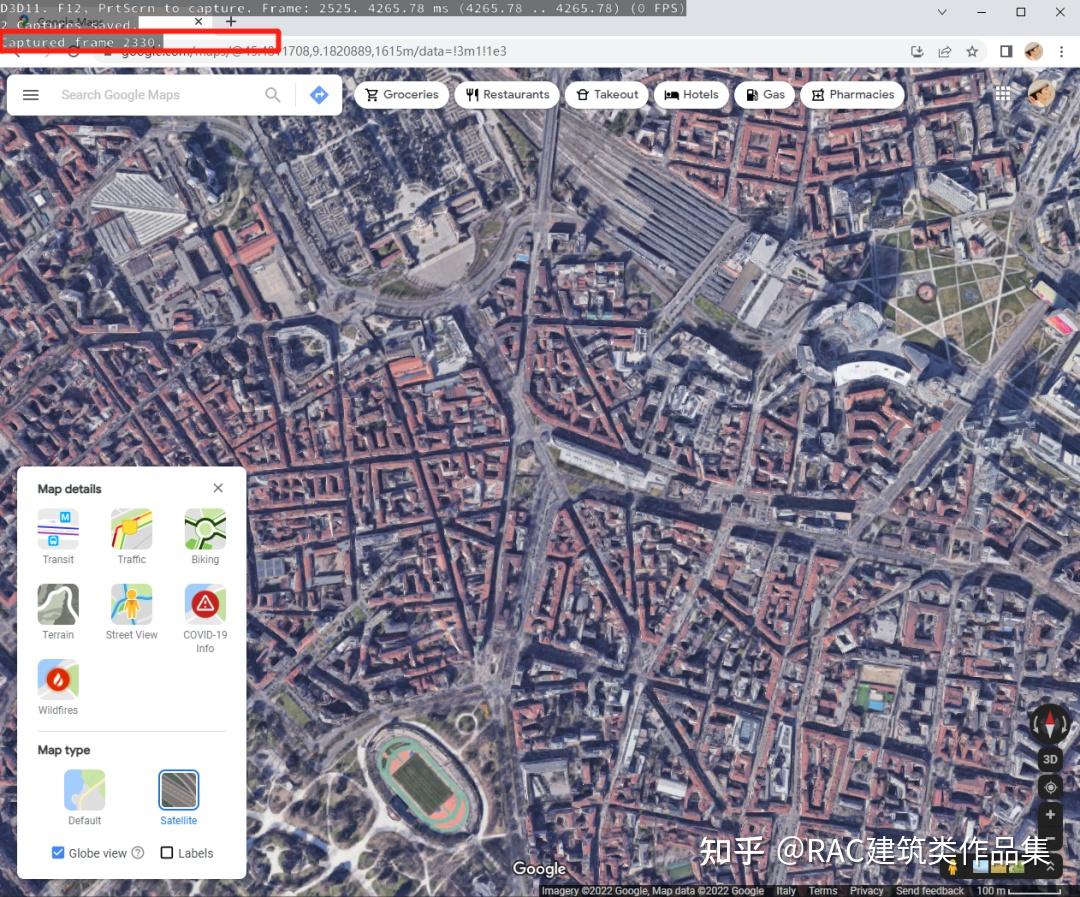Open the Terms link in footer
The height and width of the screenshot is (897, 1080).
tap(822, 891)
